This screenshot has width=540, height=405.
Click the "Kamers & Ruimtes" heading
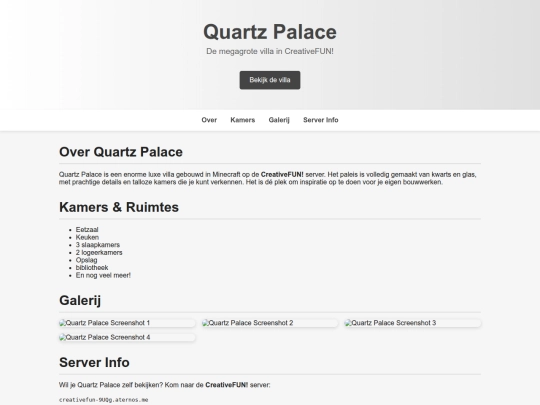click(x=119, y=207)
